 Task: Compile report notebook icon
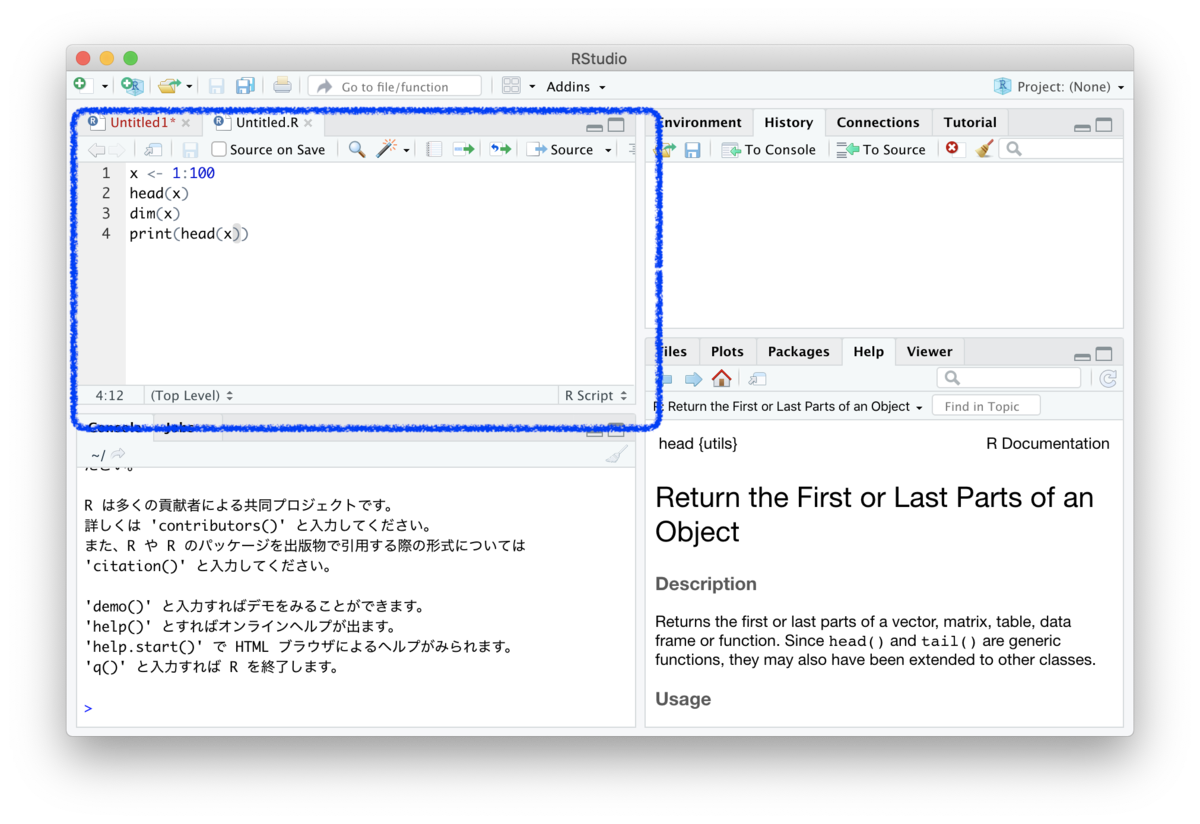(x=434, y=150)
